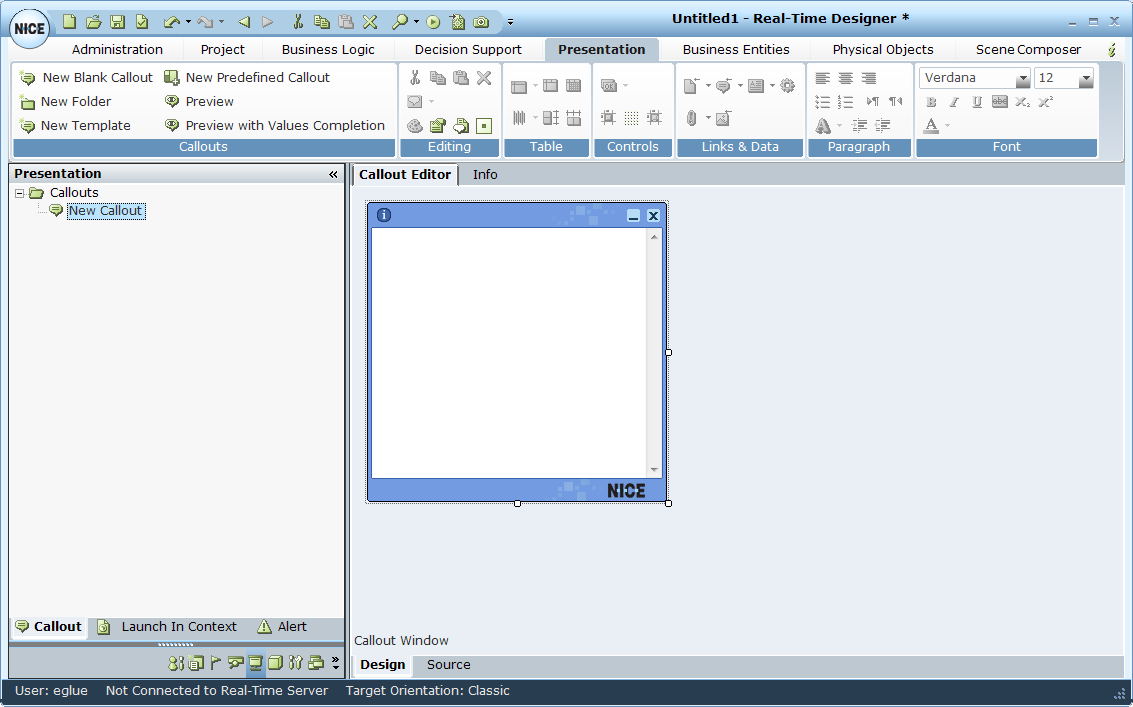Click the Align Center paragraph icon
Image resolution: width=1133 pixels, height=707 pixels.
pos(845,78)
